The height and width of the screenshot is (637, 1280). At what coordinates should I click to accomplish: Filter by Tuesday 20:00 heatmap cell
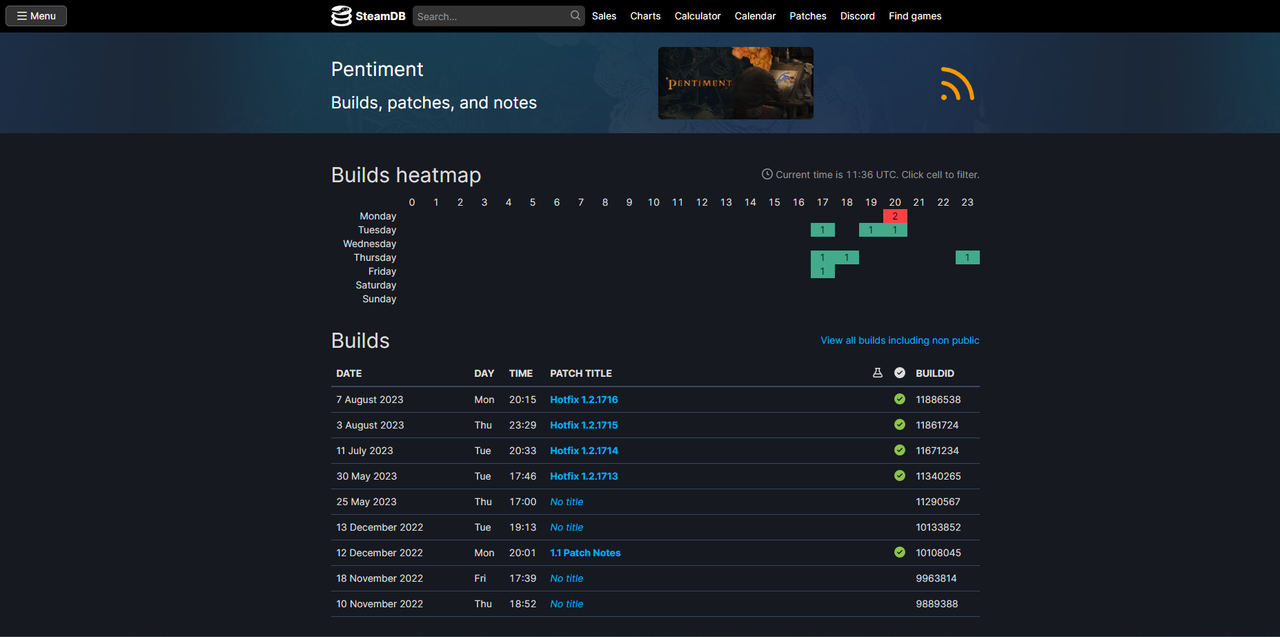click(x=895, y=230)
